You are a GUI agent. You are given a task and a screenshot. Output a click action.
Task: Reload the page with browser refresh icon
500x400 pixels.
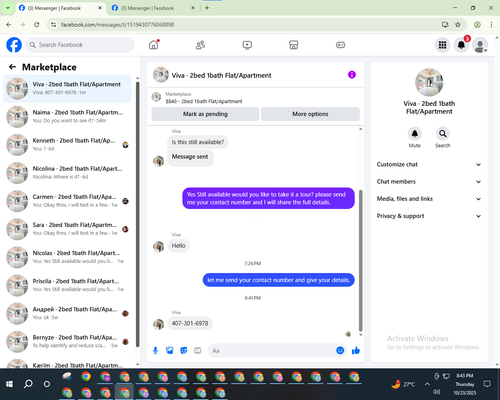(37, 24)
